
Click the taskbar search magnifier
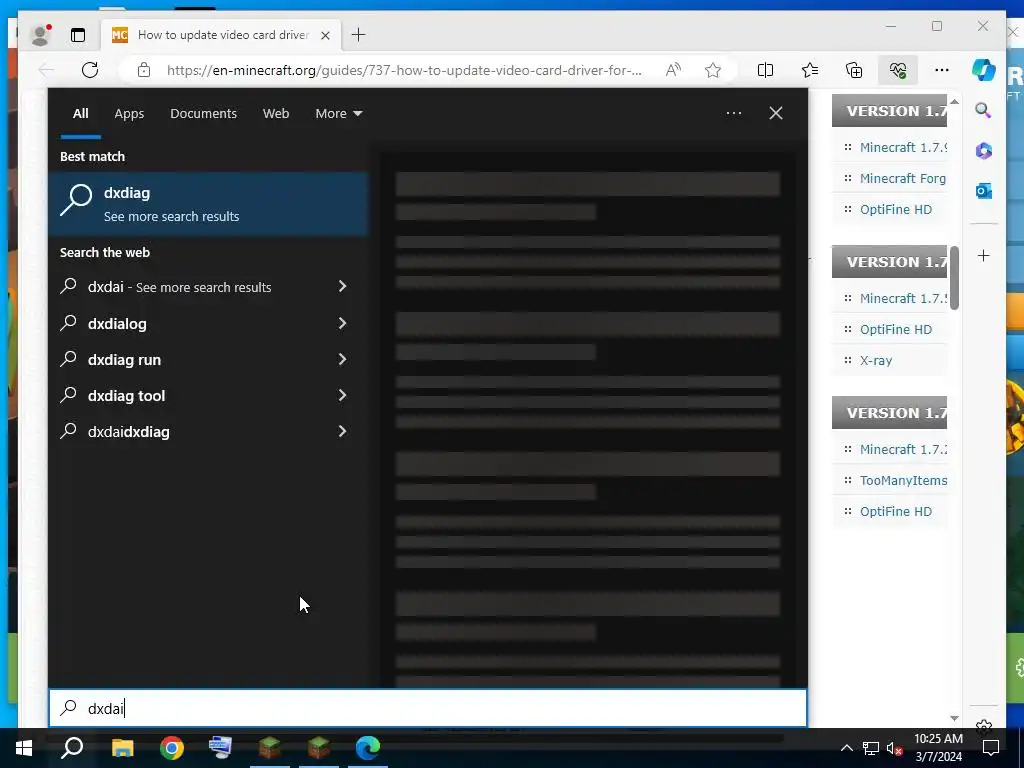[x=72, y=748]
